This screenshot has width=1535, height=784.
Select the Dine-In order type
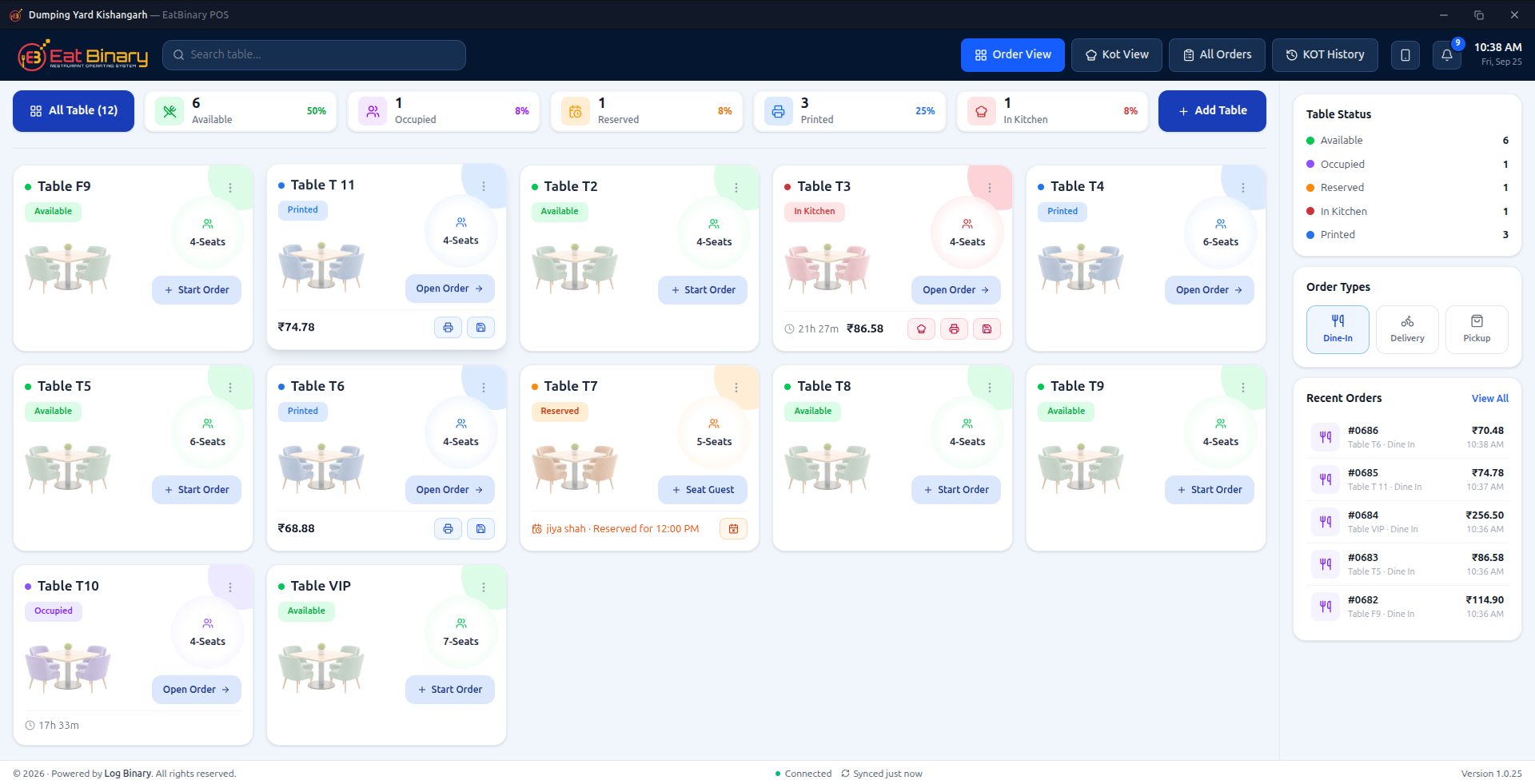click(1338, 329)
